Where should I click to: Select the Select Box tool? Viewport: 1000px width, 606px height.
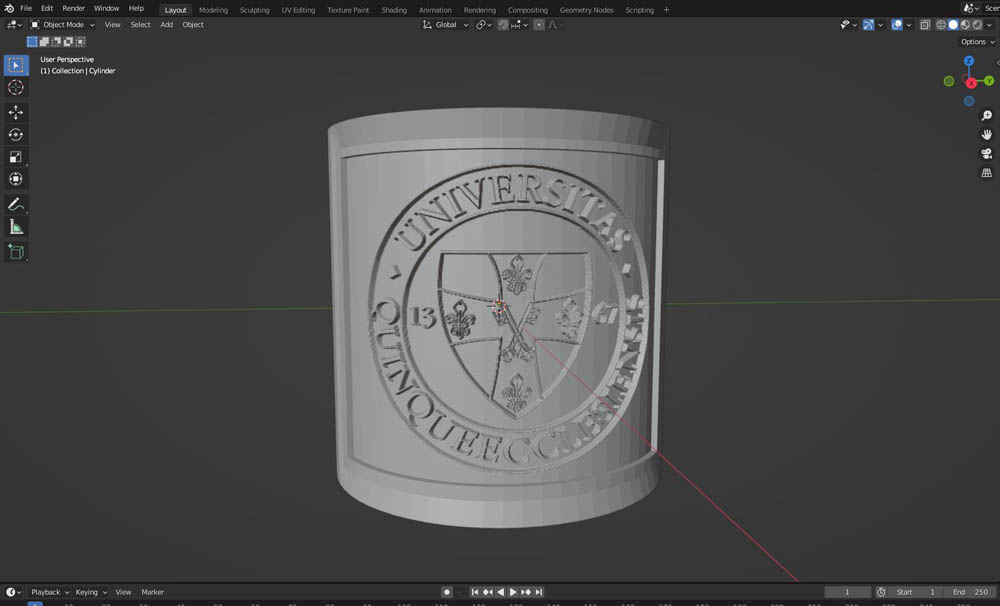pyautogui.click(x=16, y=65)
